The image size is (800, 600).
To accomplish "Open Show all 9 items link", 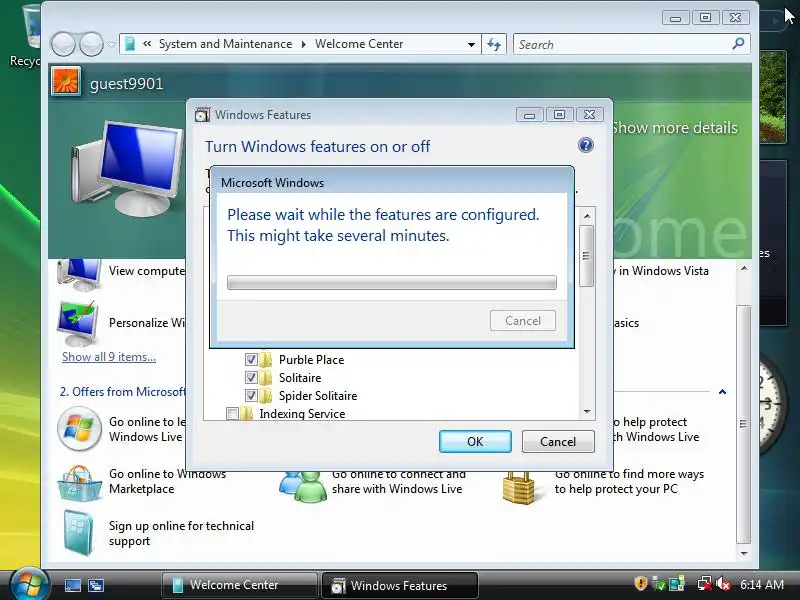I will click(109, 357).
